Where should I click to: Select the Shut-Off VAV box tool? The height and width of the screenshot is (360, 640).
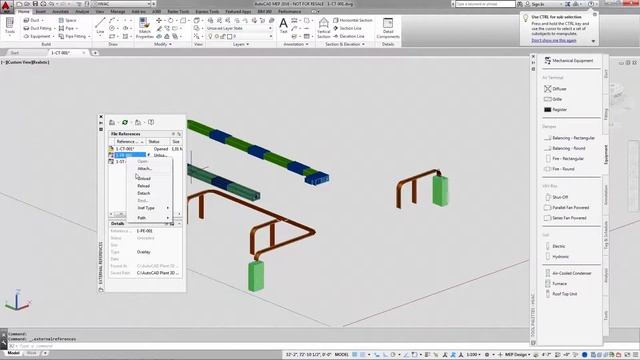556,197
